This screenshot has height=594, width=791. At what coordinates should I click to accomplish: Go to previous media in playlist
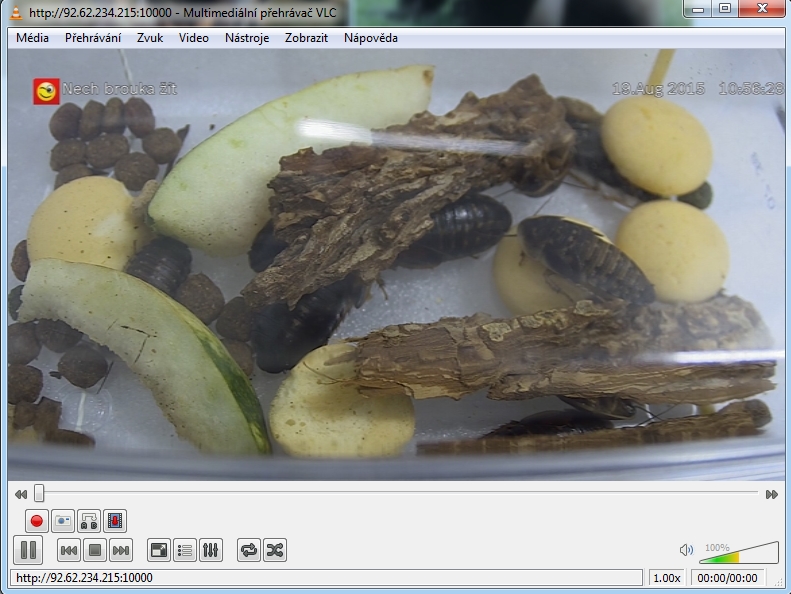tap(69, 550)
